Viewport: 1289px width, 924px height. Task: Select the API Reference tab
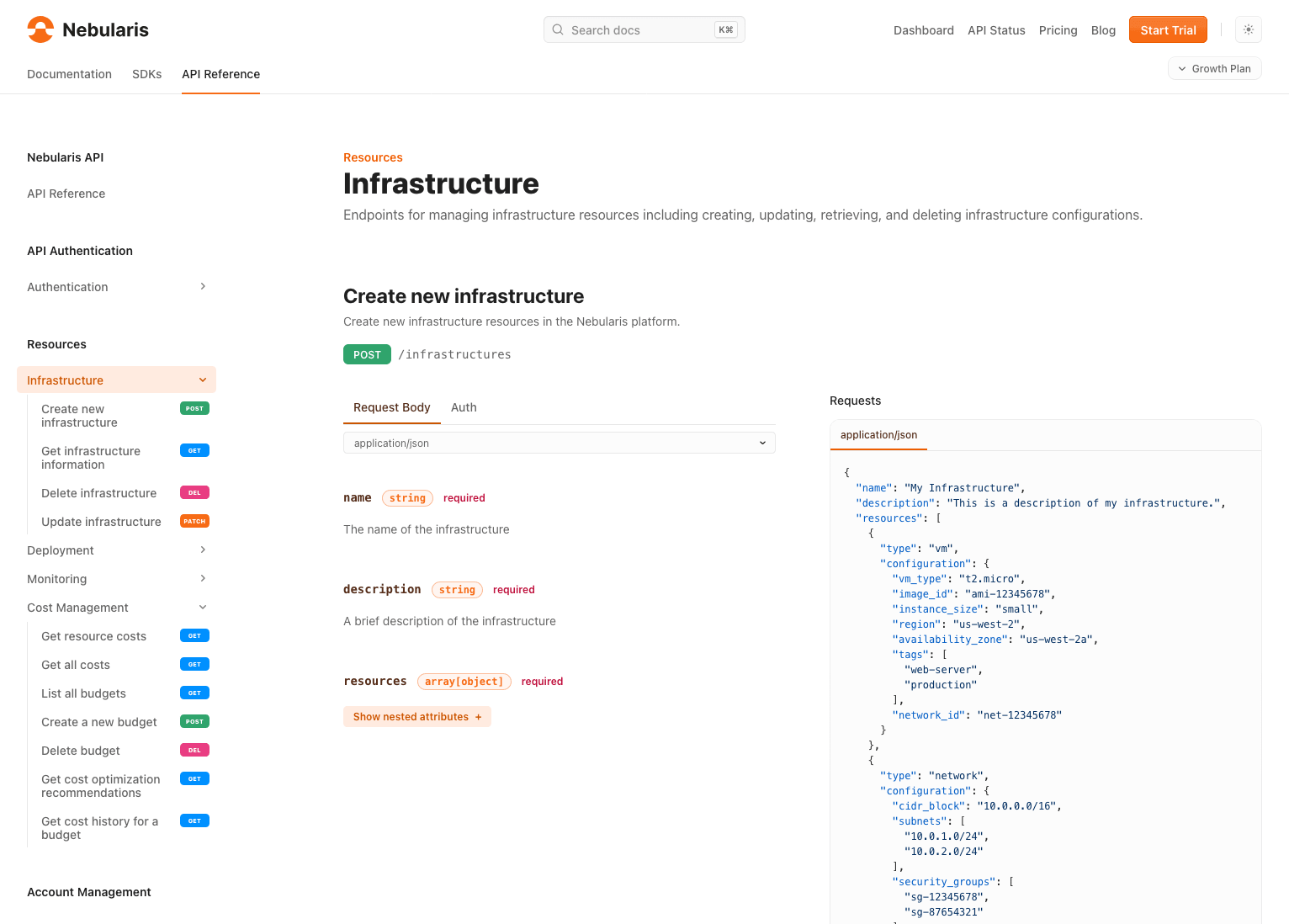[220, 74]
